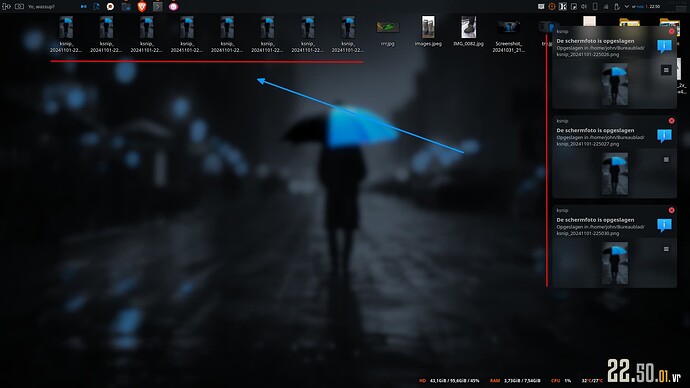Open the blue document icon in the top panel

click(96, 7)
